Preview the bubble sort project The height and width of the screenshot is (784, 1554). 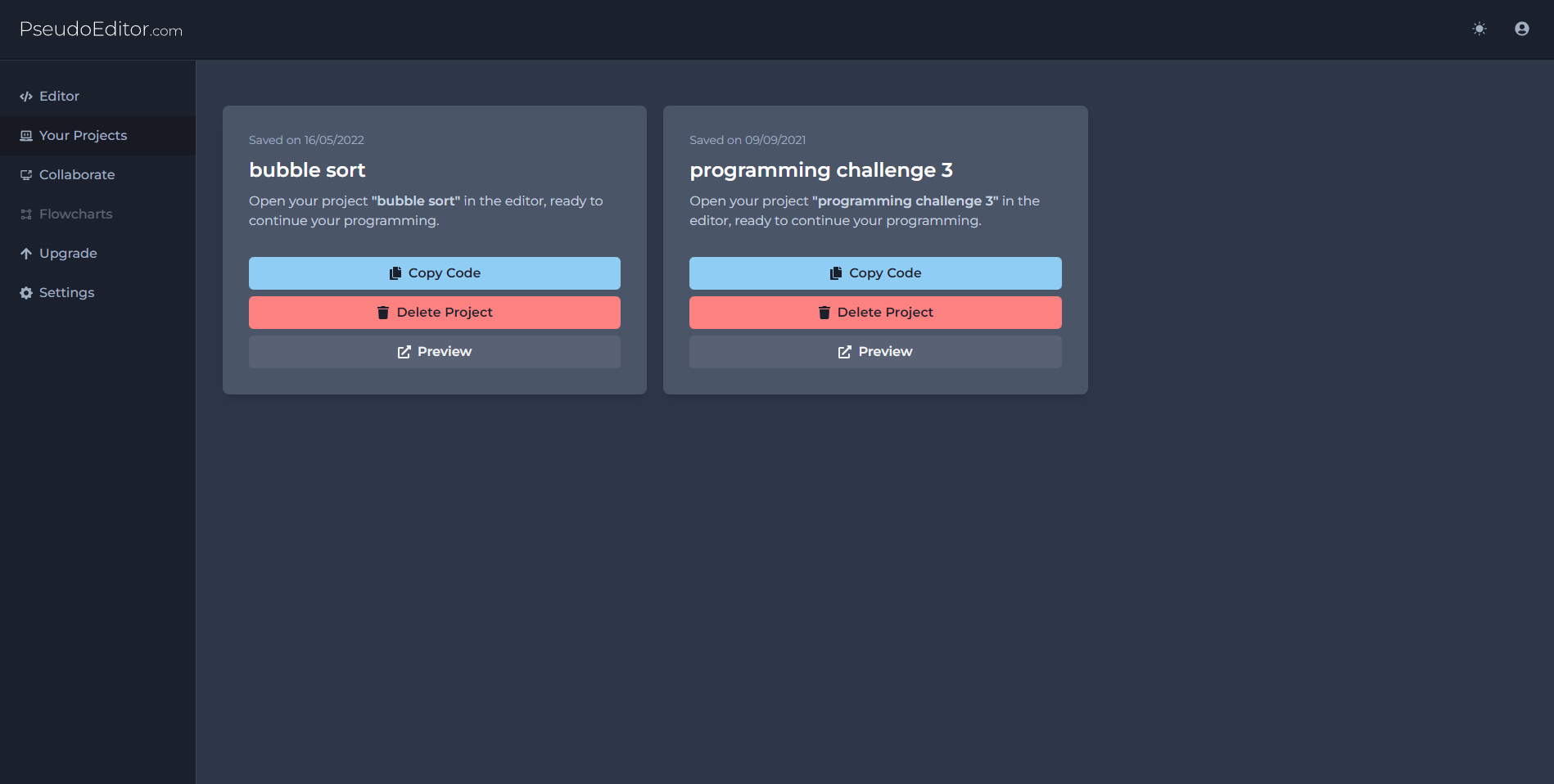pyautogui.click(x=435, y=352)
